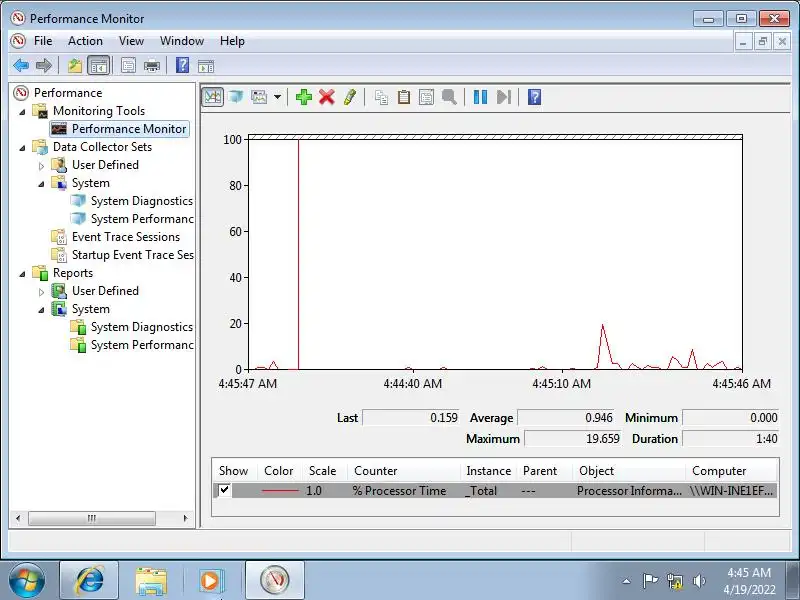Select View Current Activity graph icon
The height and width of the screenshot is (600, 800).
click(x=213, y=96)
